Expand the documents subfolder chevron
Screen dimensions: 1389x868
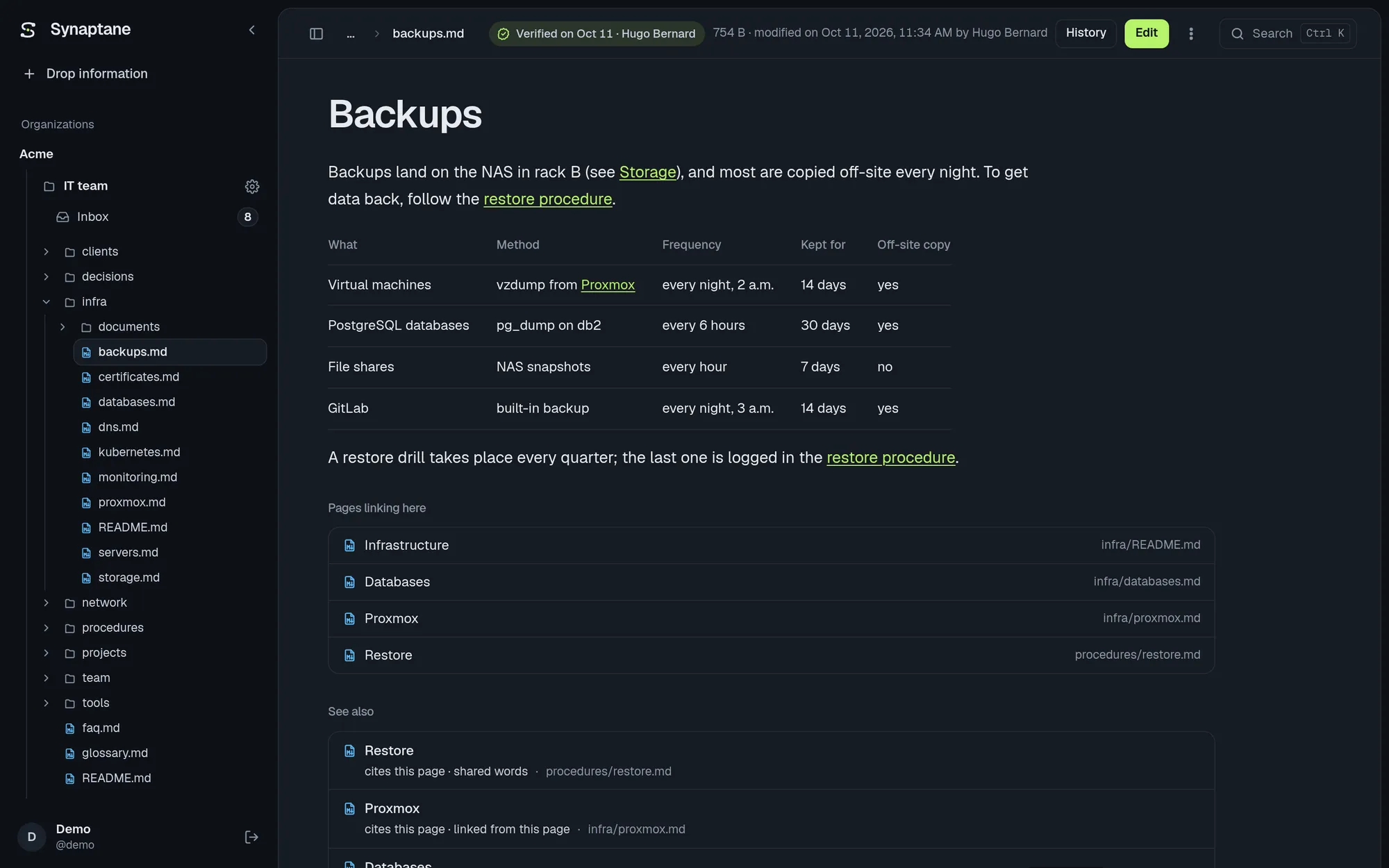[63, 326]
